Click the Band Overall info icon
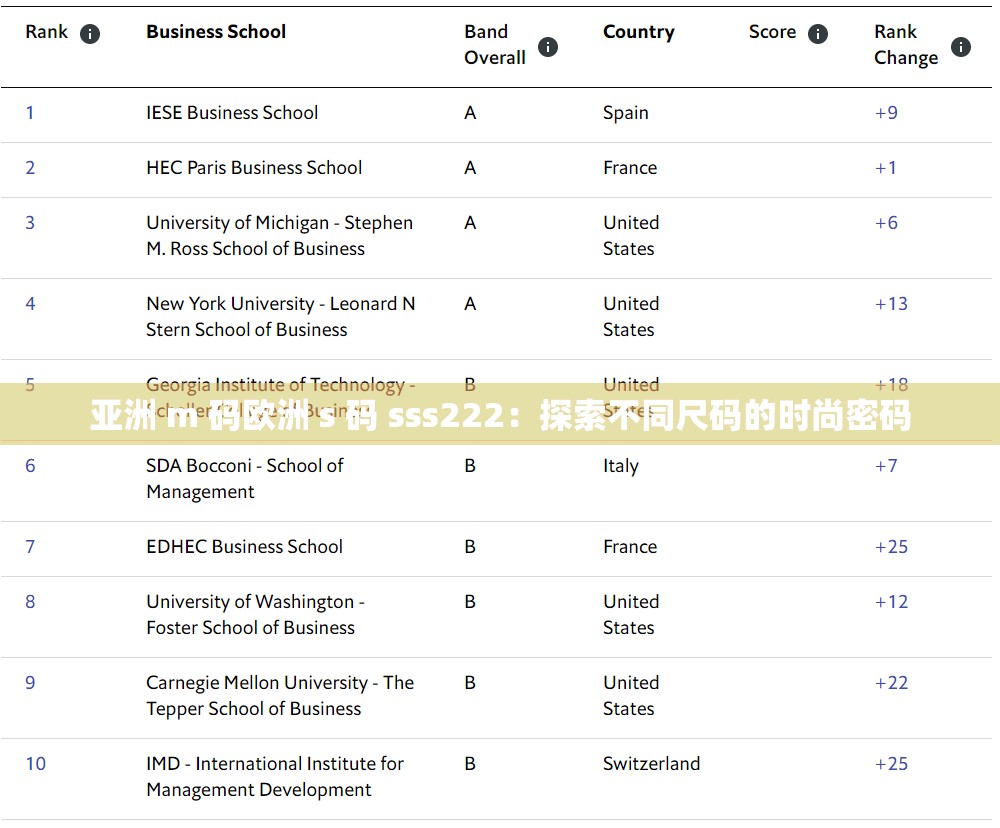The height and width of the screenshot is (828, 1000). 547,46
